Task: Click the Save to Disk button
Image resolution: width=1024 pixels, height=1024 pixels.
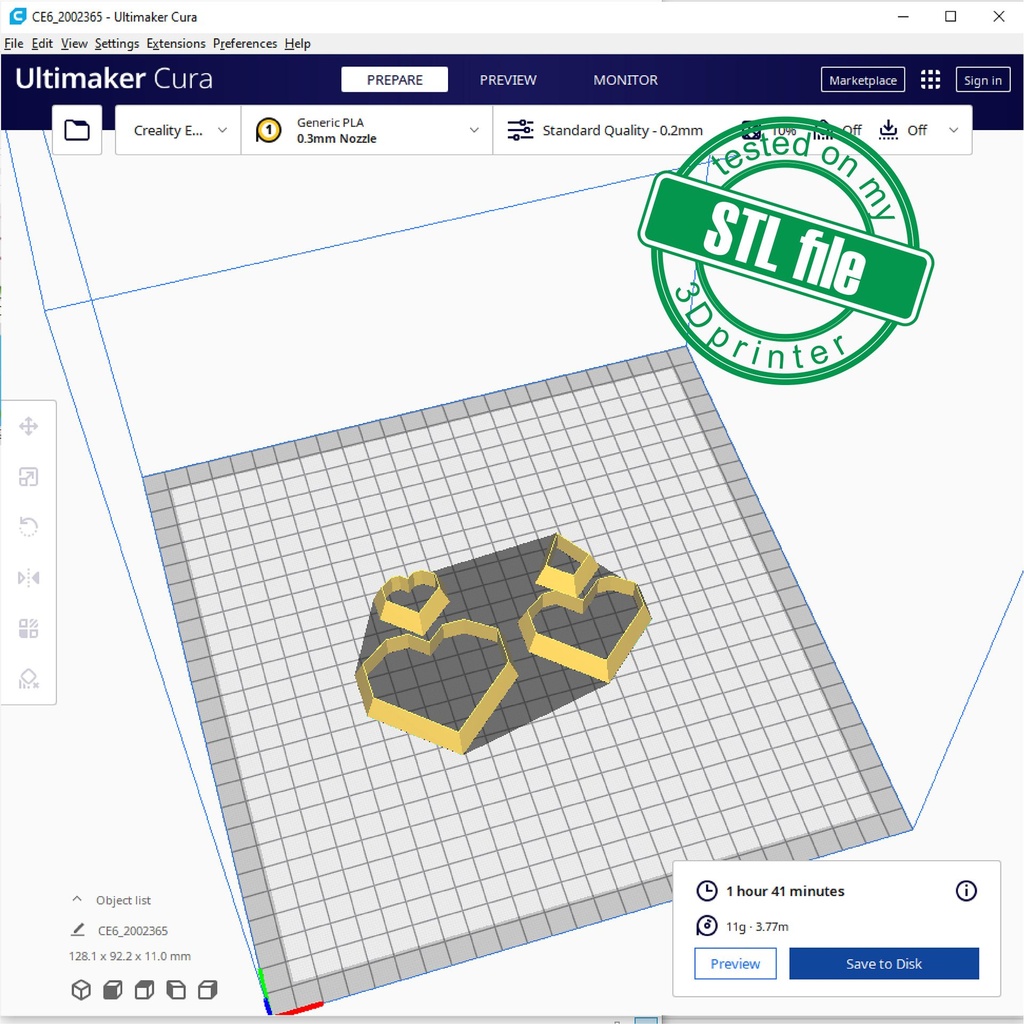Action: click(x=883, y=964)
